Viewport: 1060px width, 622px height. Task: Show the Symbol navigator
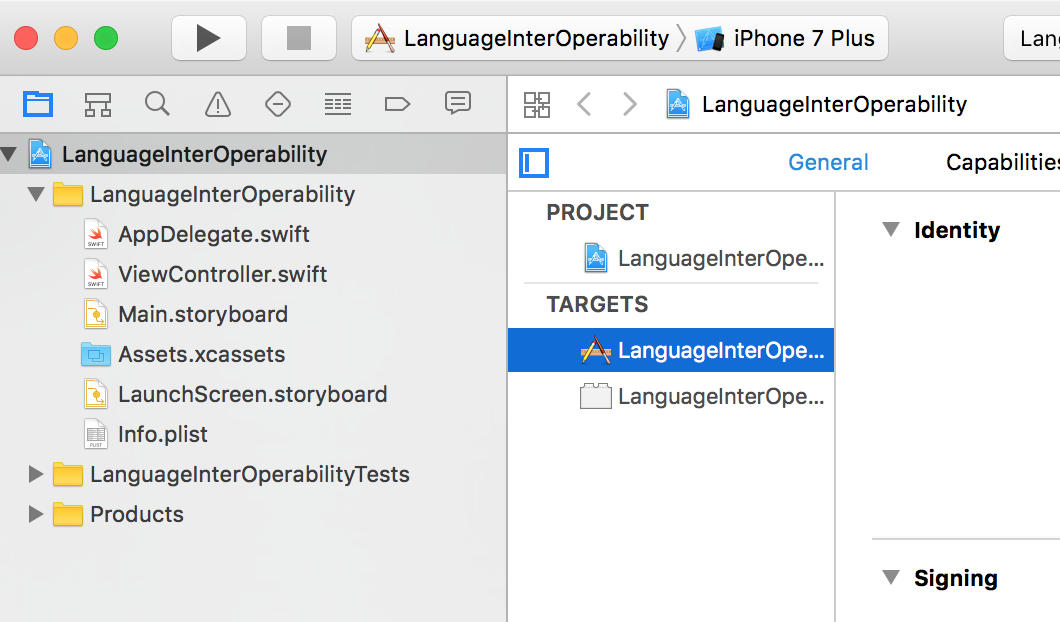tap(97, 104)
